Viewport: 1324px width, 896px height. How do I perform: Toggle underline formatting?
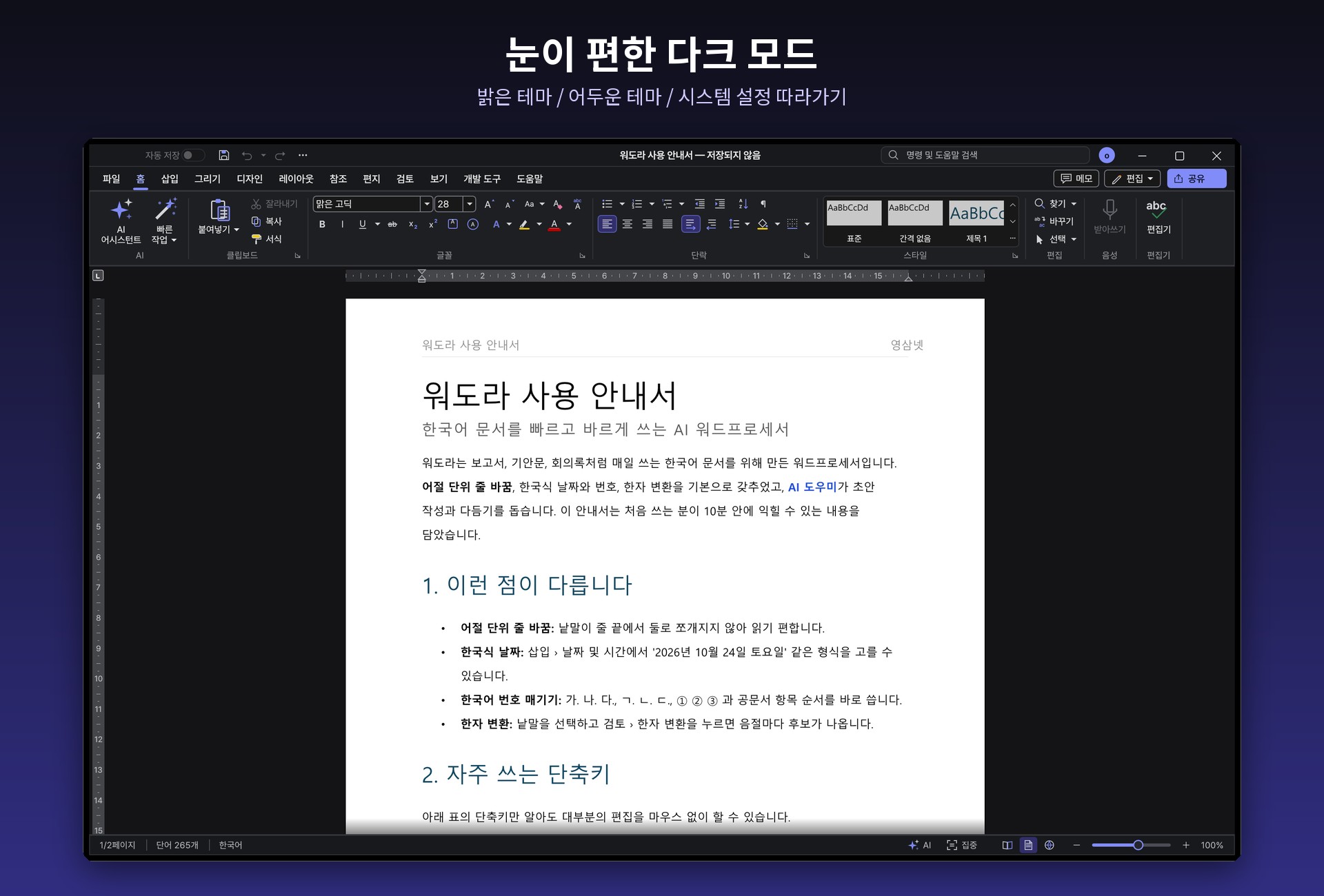363,224
